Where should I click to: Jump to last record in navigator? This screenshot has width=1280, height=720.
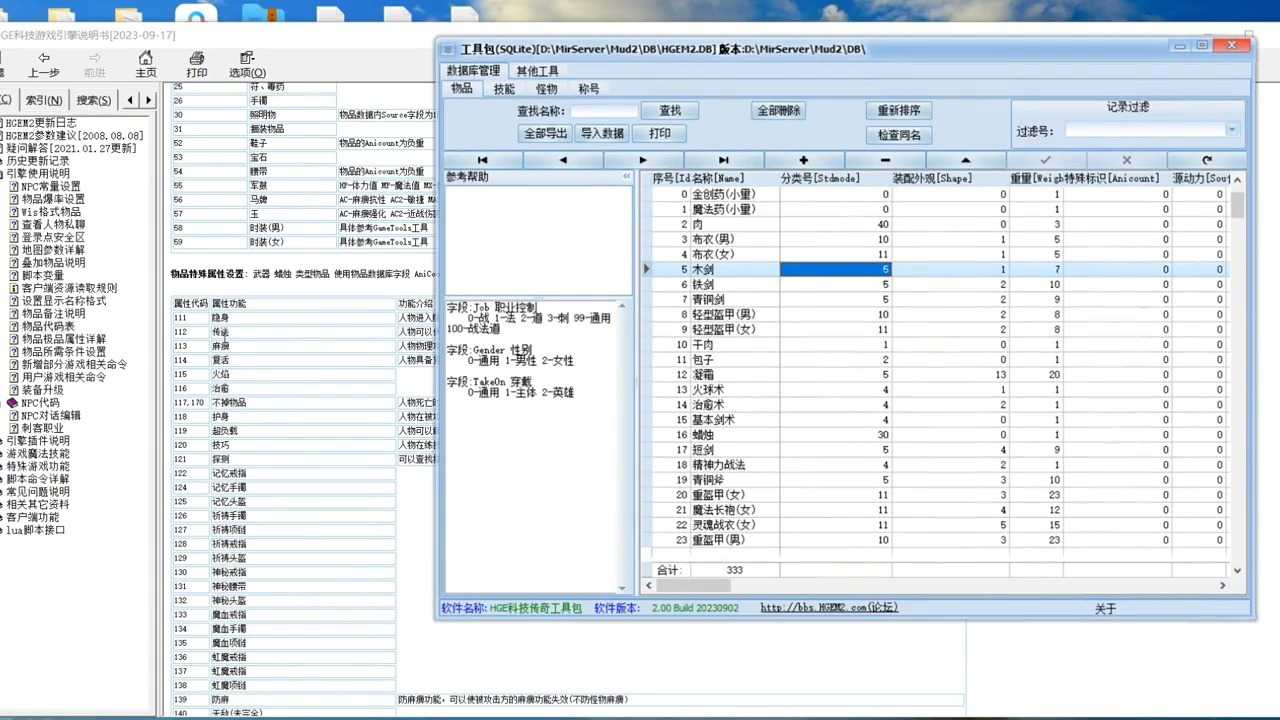[x=724, y=160]
